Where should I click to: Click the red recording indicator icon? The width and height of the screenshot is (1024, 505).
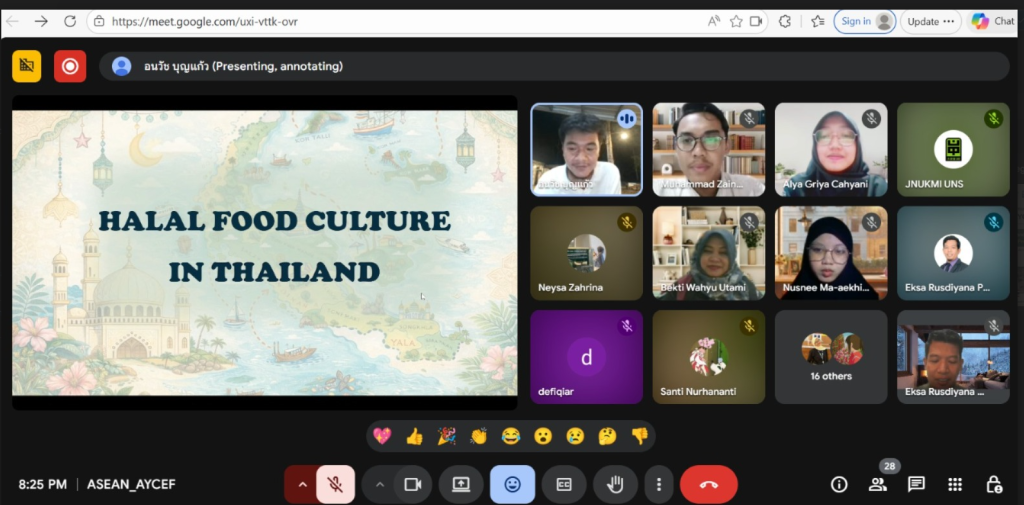click(x=70, y=66)
